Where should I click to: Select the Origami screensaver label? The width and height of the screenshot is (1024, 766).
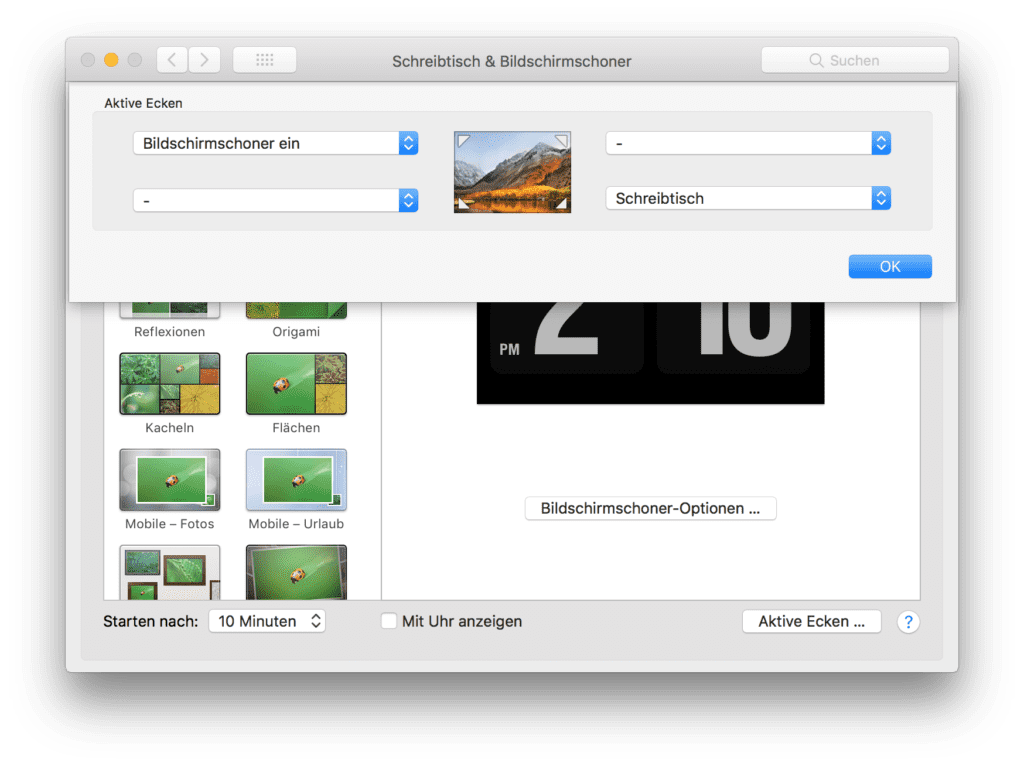pos(296,332)
